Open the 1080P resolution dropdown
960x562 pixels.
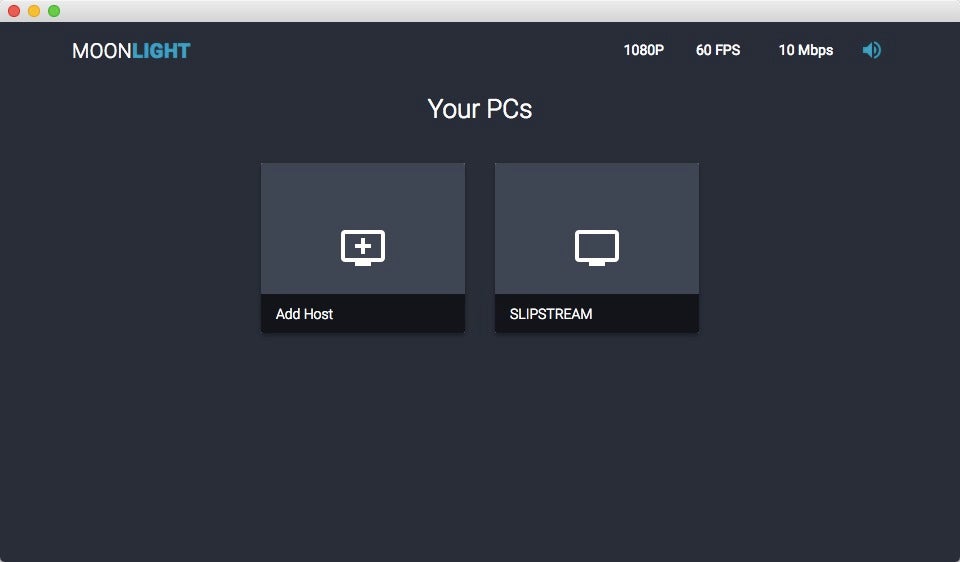pyautogui.click(x=643, y=50)
